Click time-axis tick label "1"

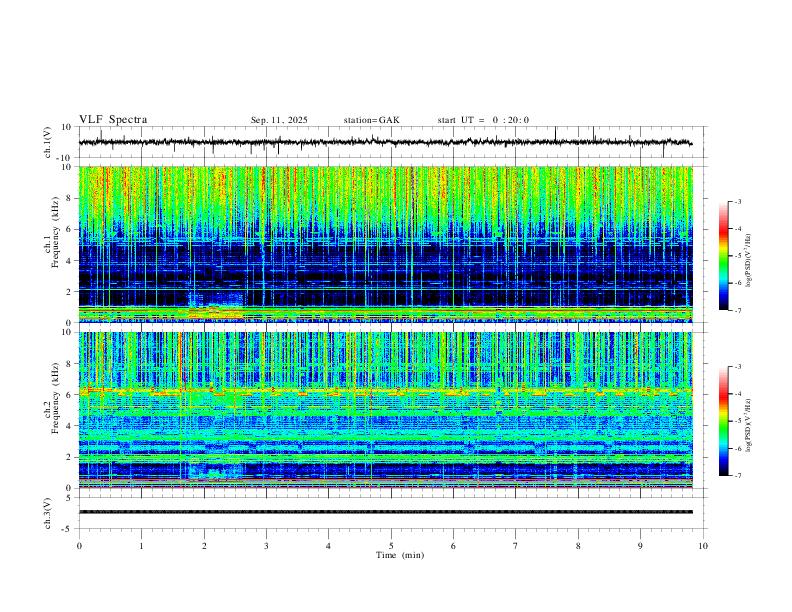(x=141, y=546)
